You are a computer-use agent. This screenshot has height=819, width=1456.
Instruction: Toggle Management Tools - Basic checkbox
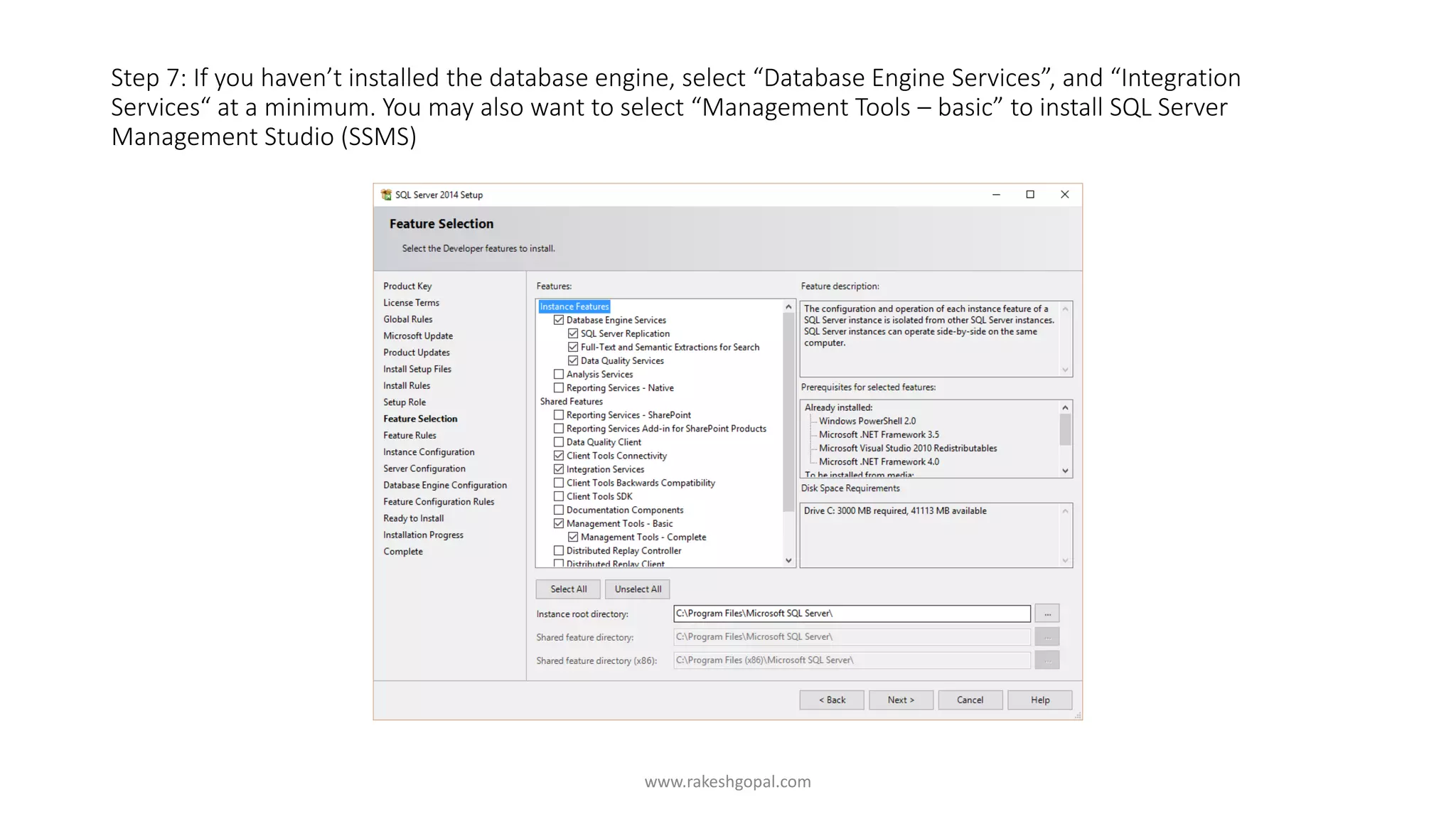coord(559,523)
